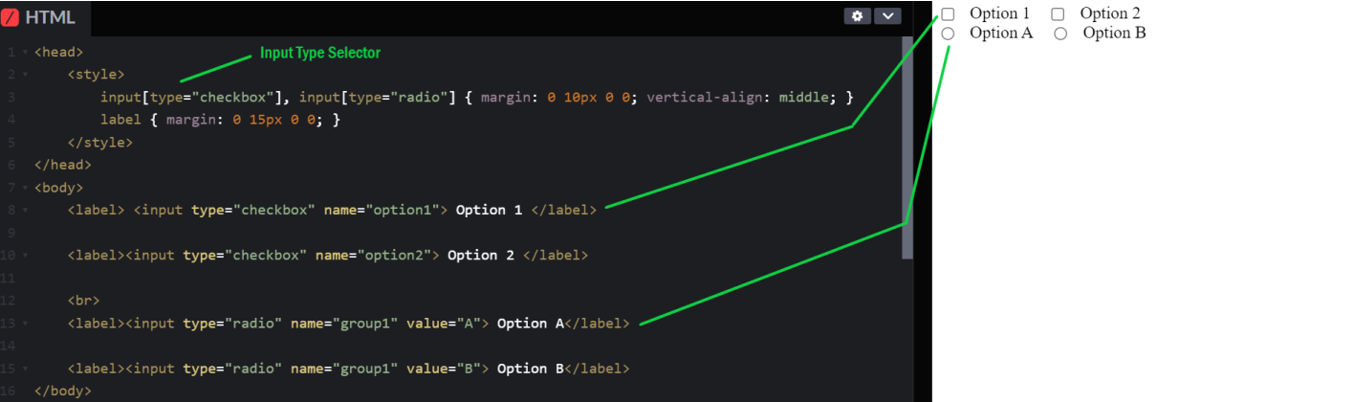The height and width of the screenshot is (402, 1363).
Task: Fold the radio A label on line 13
Action: pos(24,323)
